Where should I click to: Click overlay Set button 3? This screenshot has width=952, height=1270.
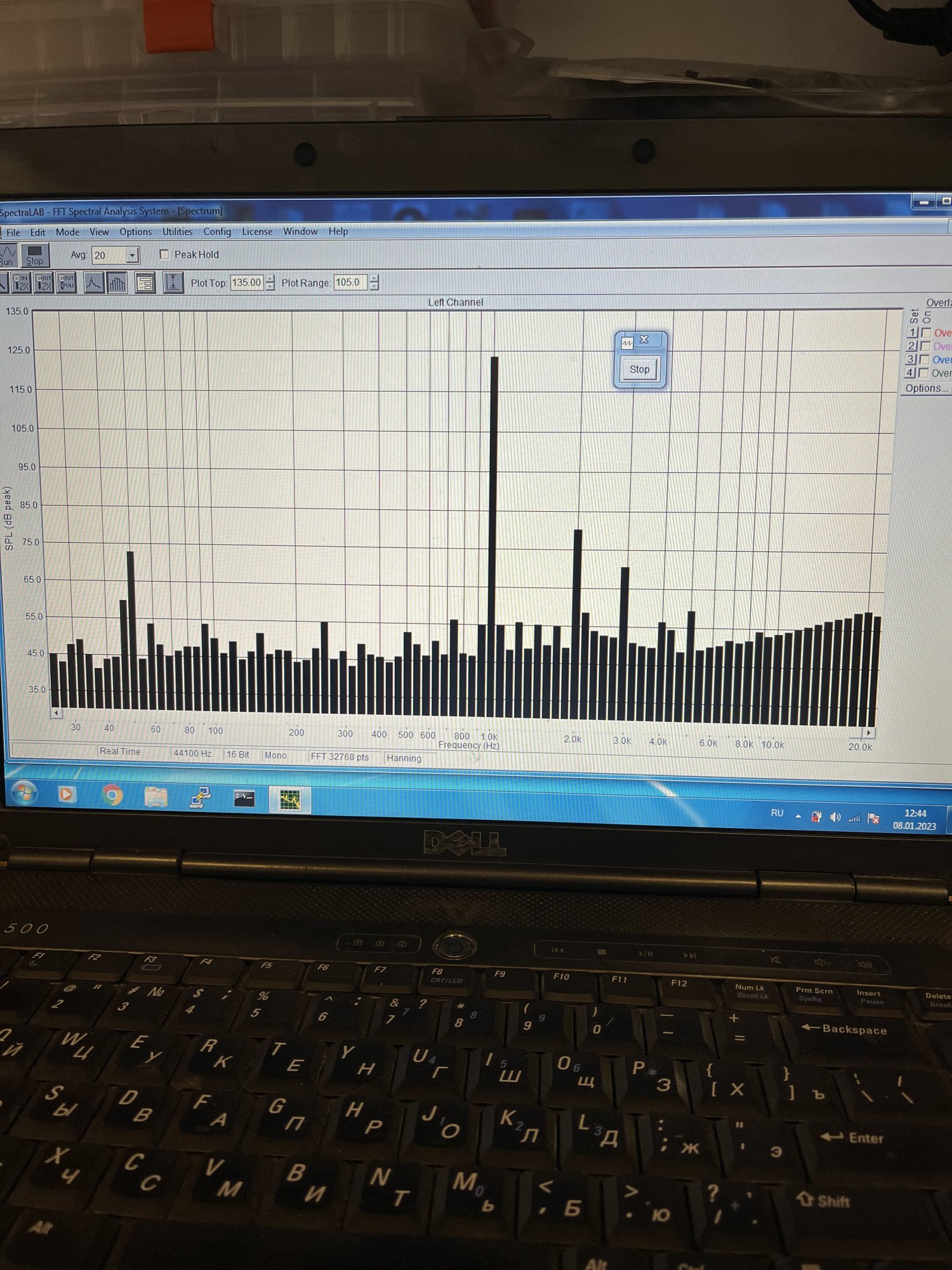tap(912, 359)
